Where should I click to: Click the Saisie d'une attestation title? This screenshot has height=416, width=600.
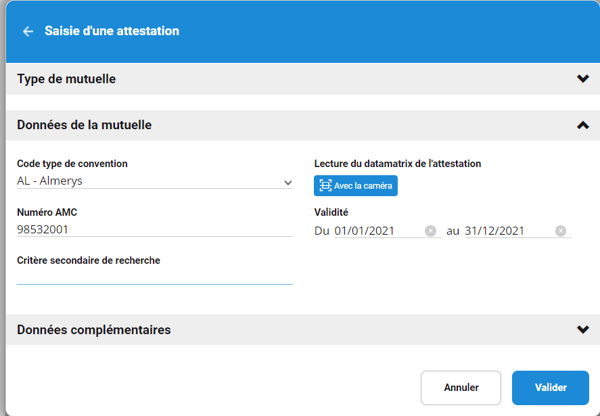[112, 31]
